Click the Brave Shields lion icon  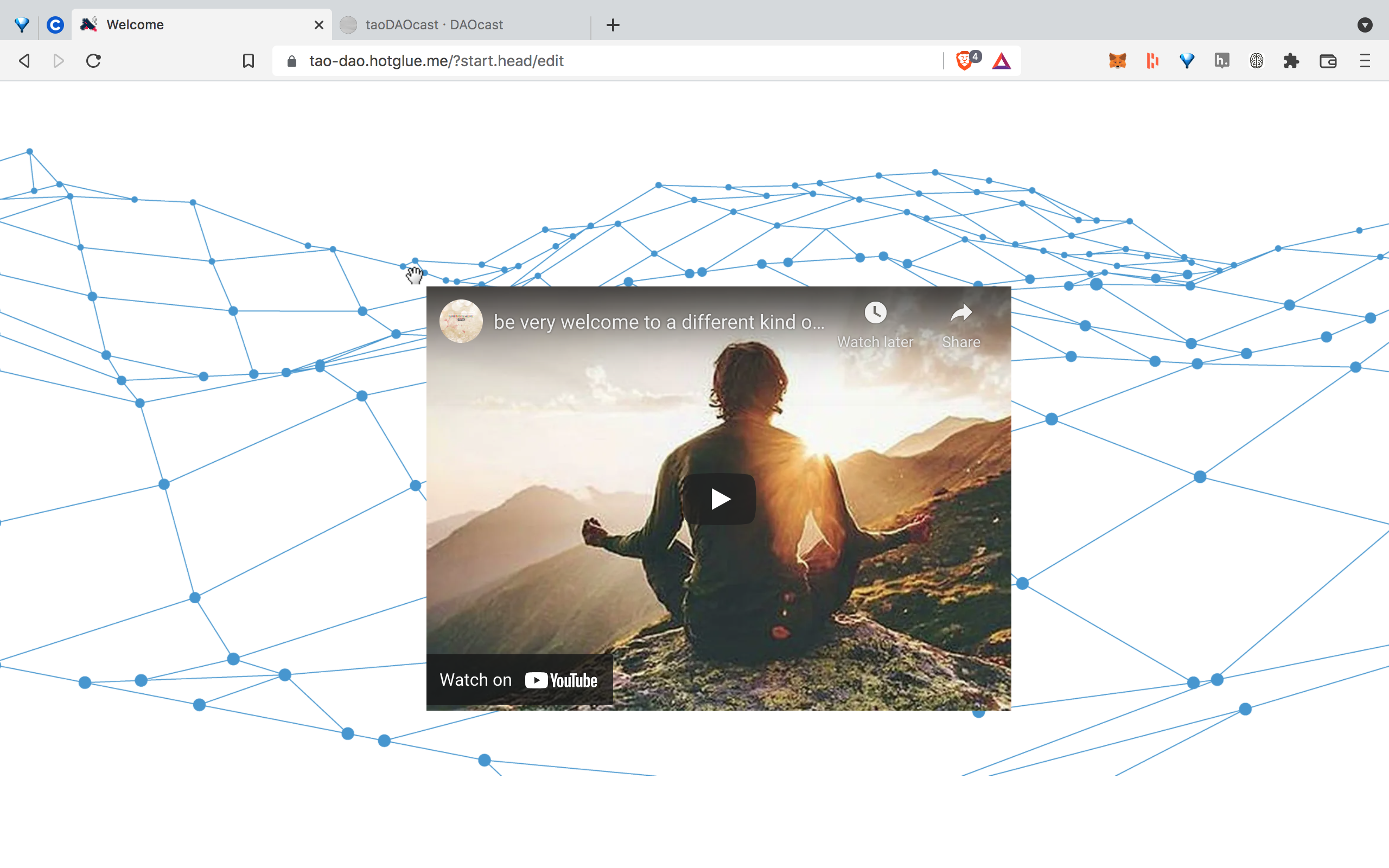(x=964, y=61)
